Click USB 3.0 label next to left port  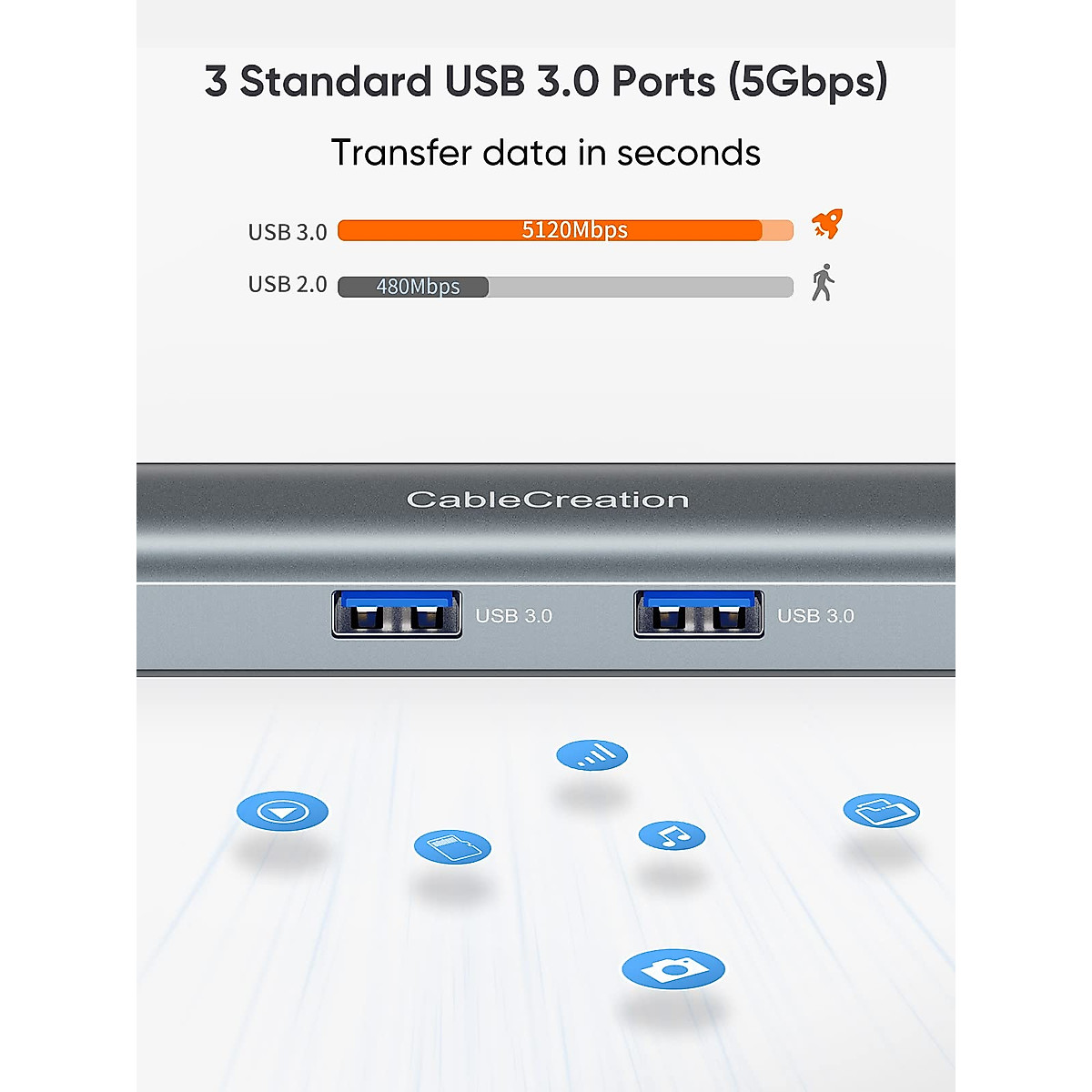(x=514, y=616)
